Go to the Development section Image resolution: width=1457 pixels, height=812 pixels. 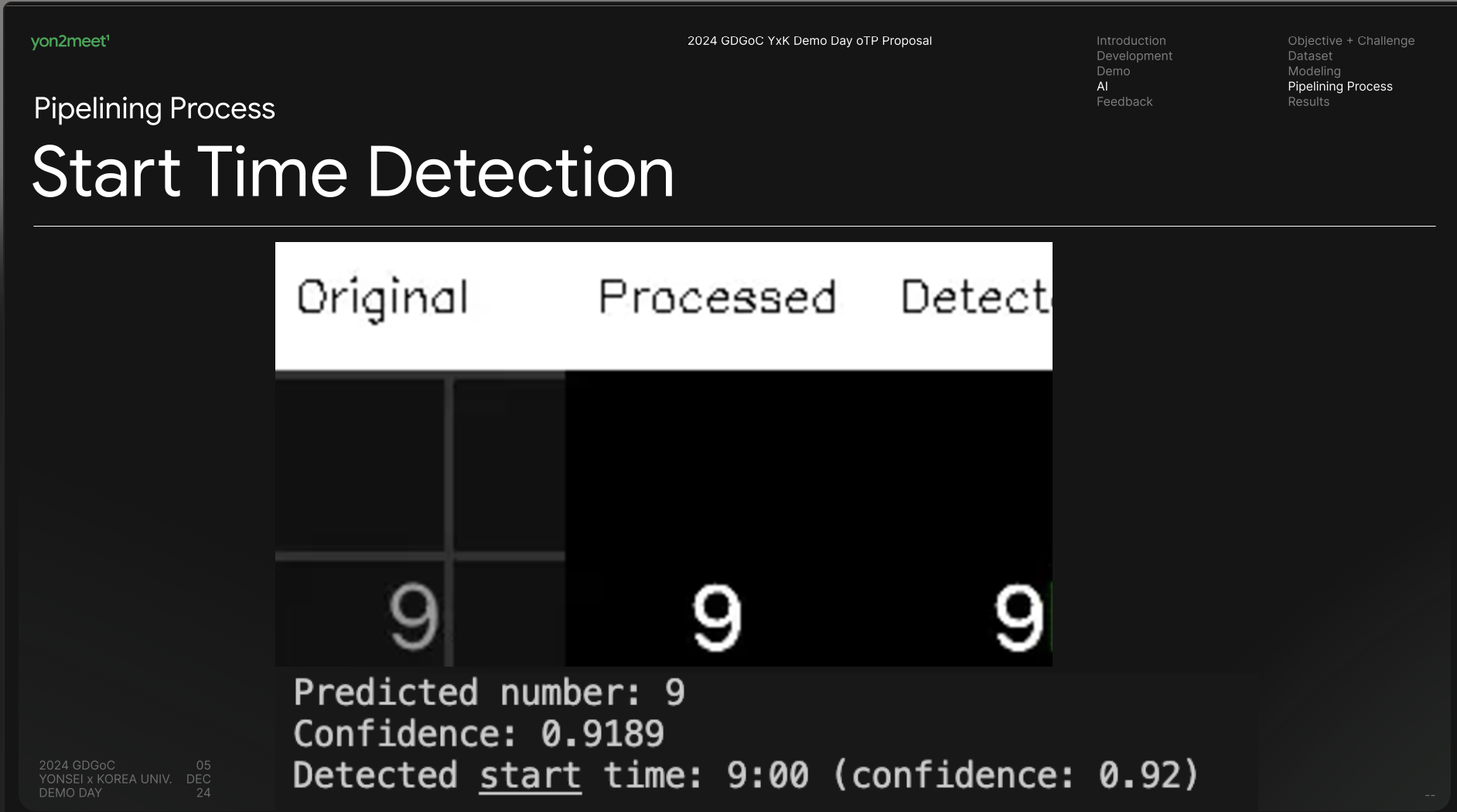tap(1134, 56)
